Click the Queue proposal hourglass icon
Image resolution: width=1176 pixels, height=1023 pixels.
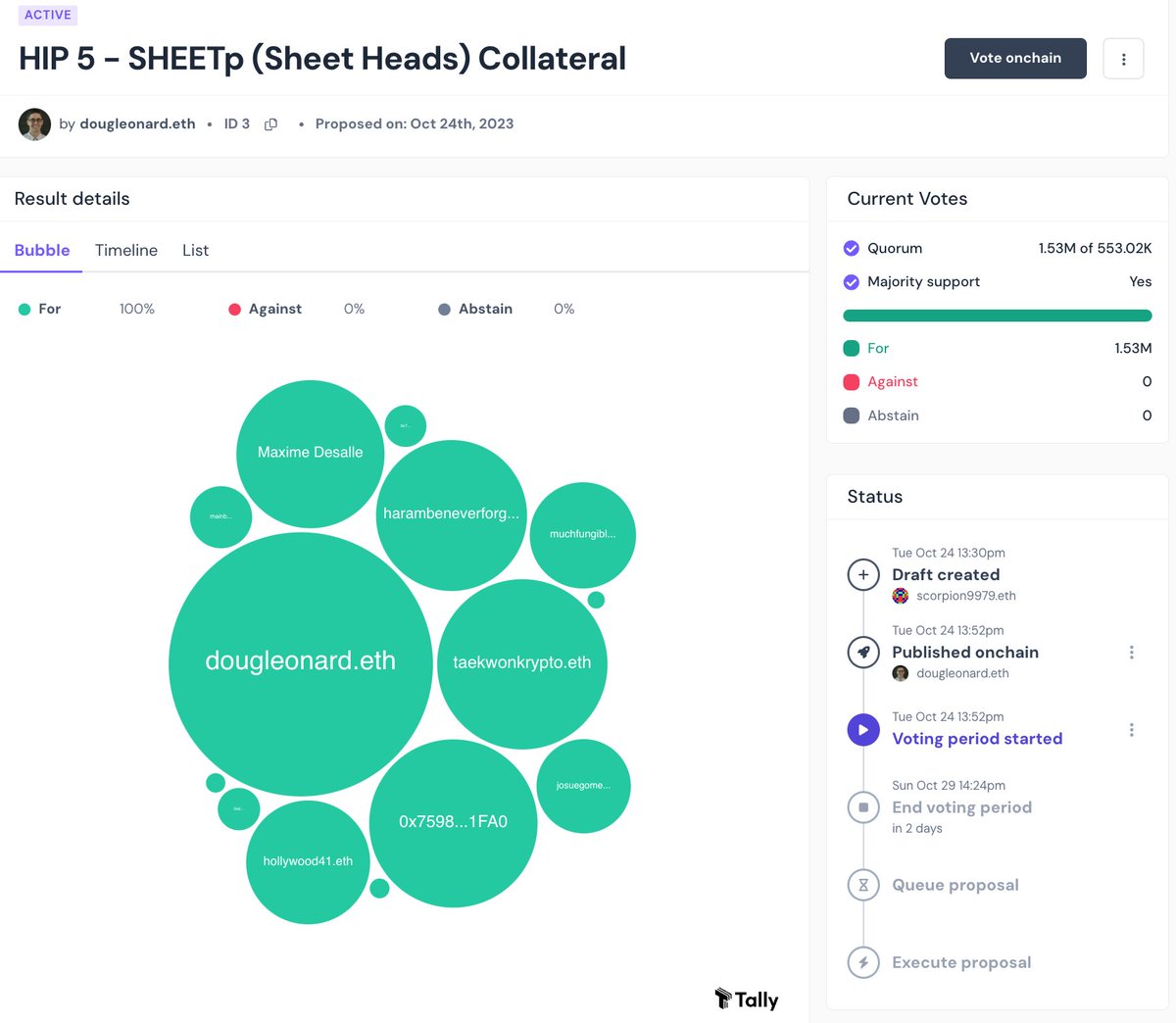pos(863,885)
